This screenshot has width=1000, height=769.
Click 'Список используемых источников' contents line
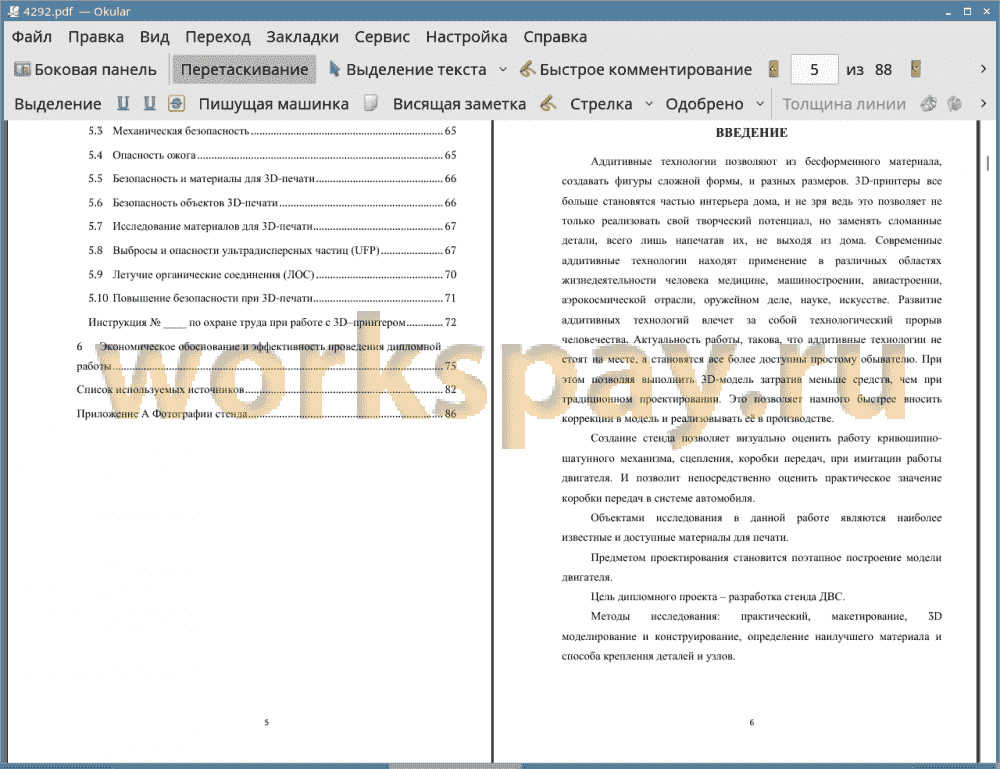tap(267, 390)
